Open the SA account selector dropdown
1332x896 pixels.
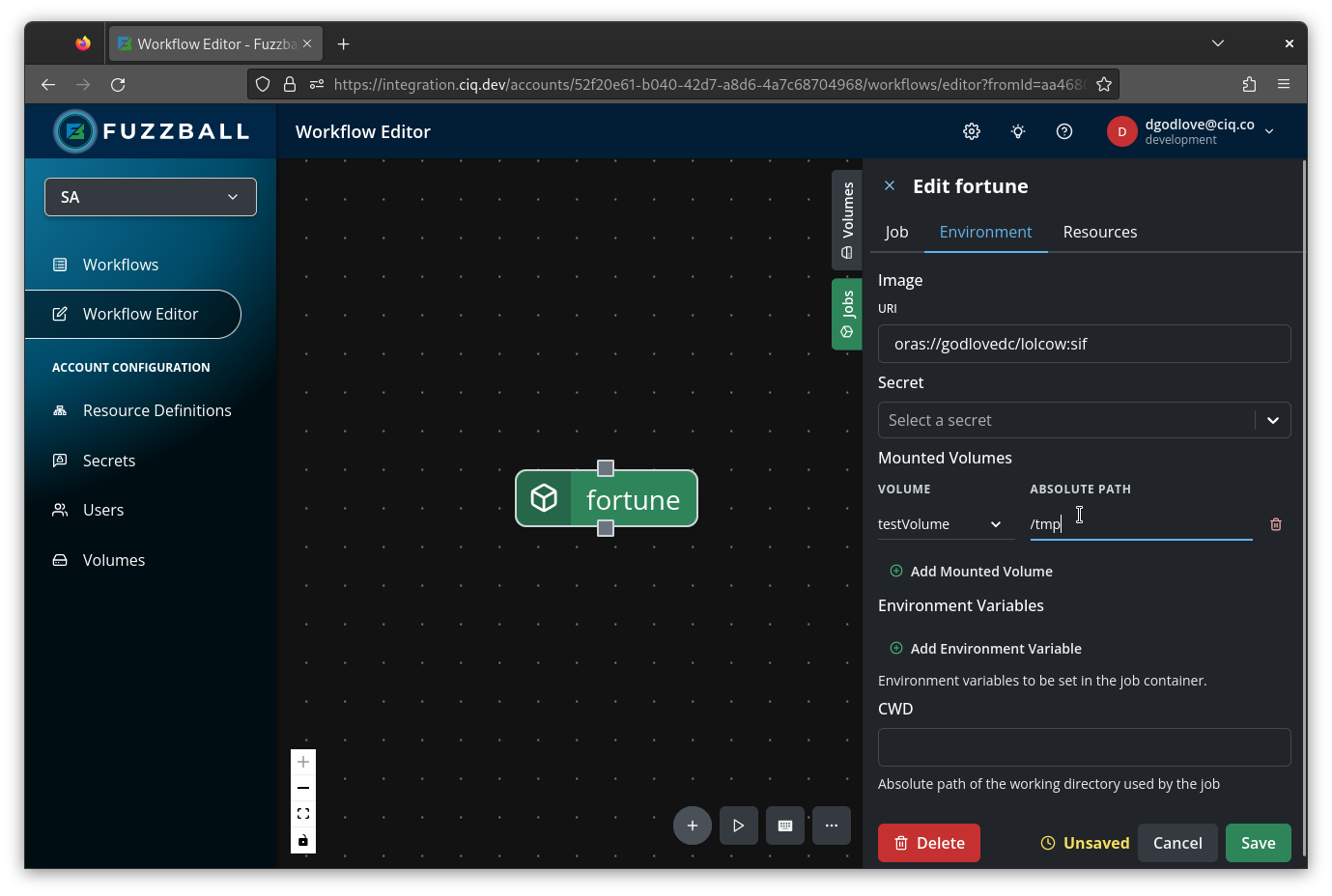tap(151, 197)
